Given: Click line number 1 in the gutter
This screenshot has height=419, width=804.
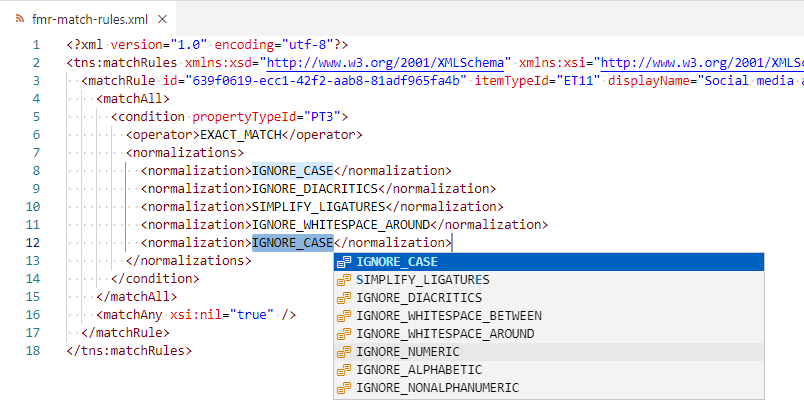Looking at the screenshot, I should (36, 45).
